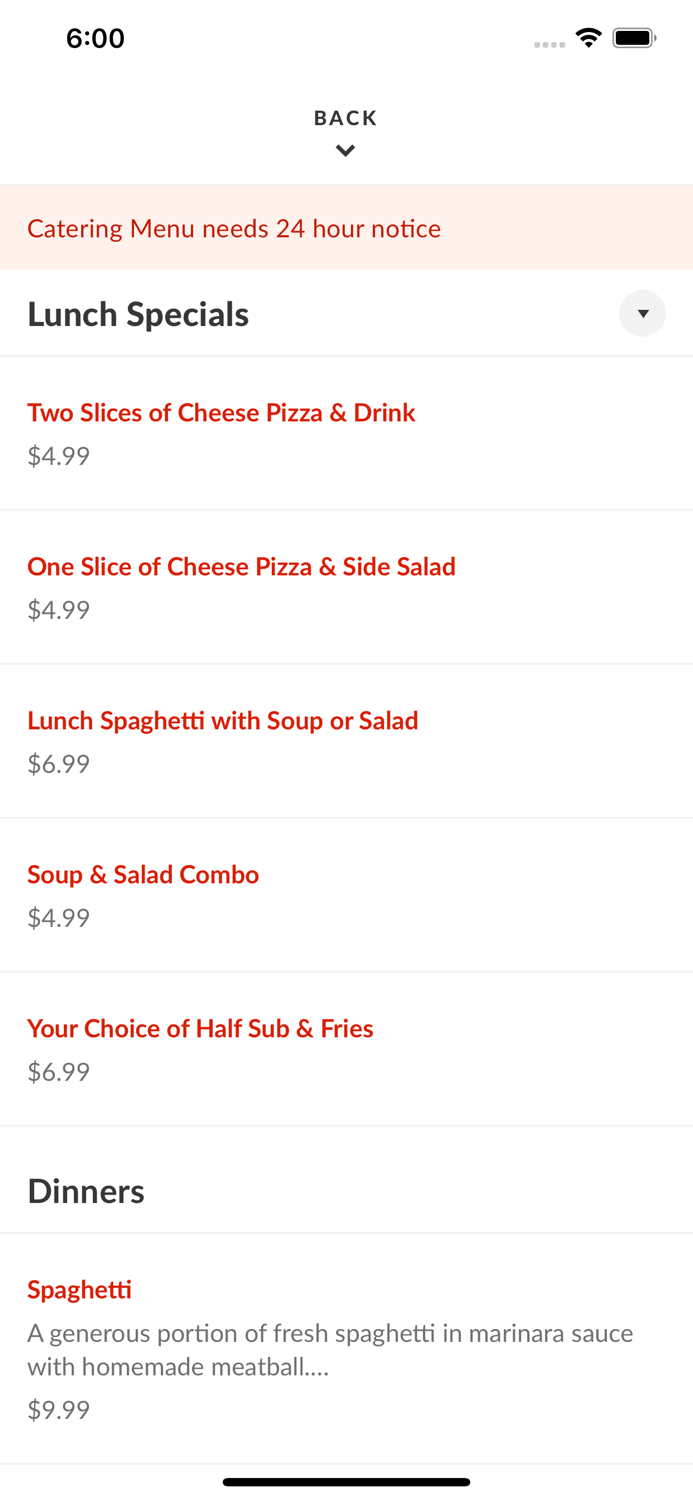The height and width of the screenshot is (1500, 693).
Task: Tap the circular dropdown button beside Lunch Specials
Action: point(643,313)
